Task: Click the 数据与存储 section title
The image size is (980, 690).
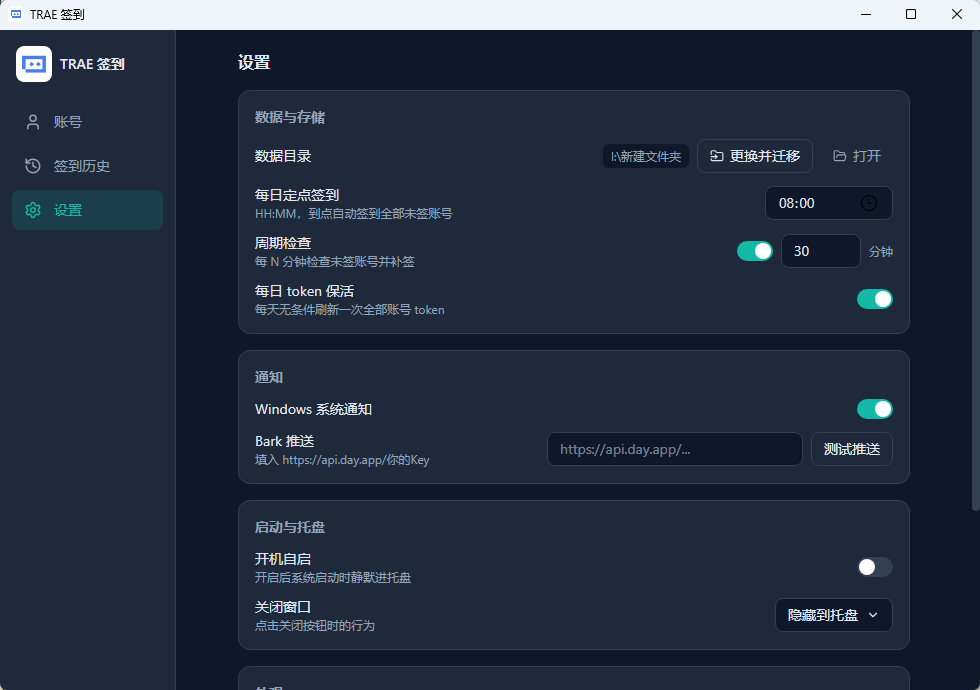Action: [x=290, y=118]
